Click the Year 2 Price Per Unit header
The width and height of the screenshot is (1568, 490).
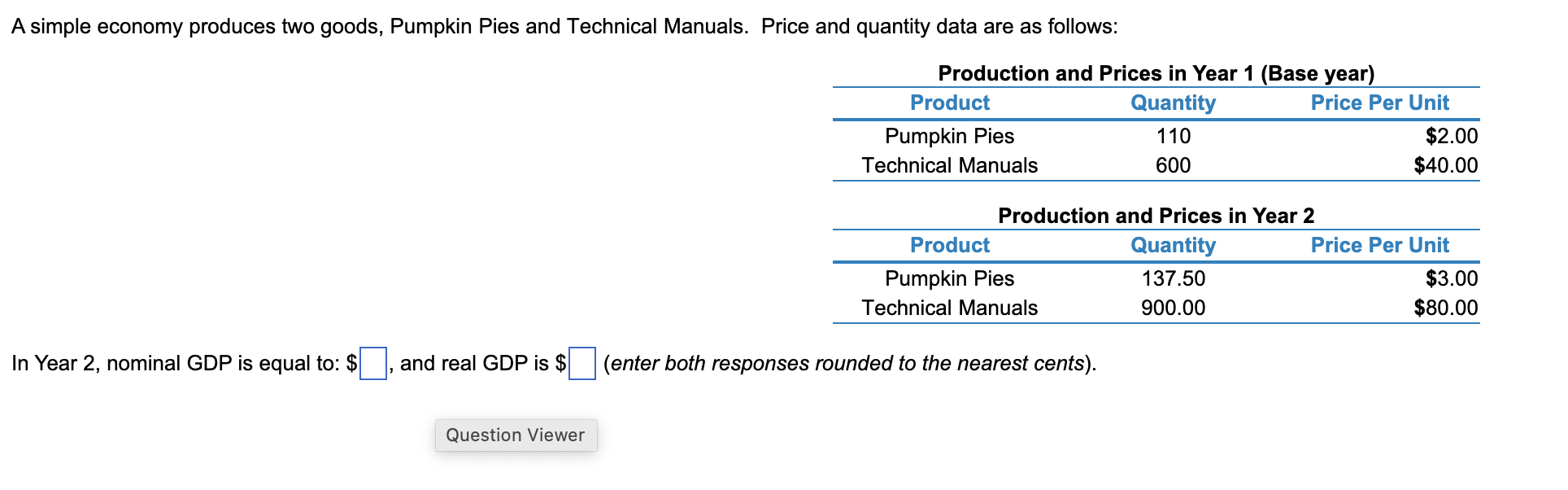(x=1379, y=245)
